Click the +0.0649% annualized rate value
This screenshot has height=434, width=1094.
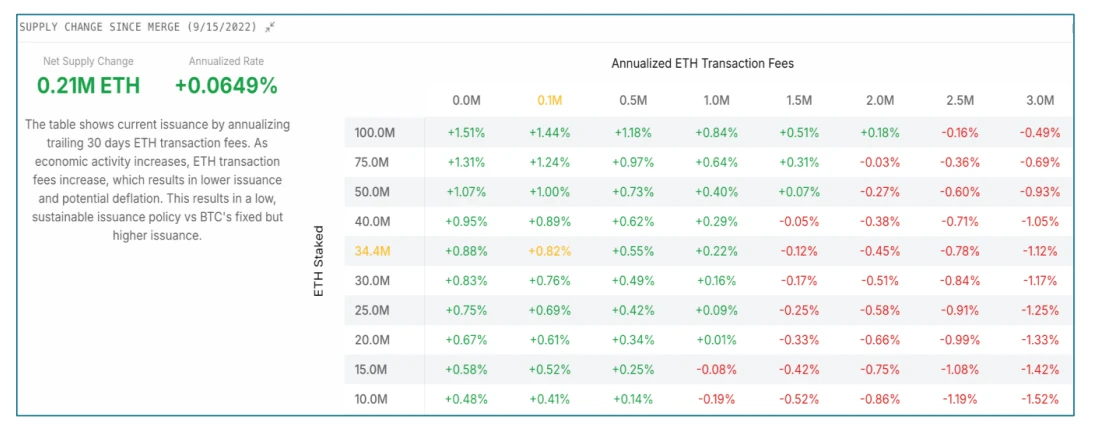point(226,86)
